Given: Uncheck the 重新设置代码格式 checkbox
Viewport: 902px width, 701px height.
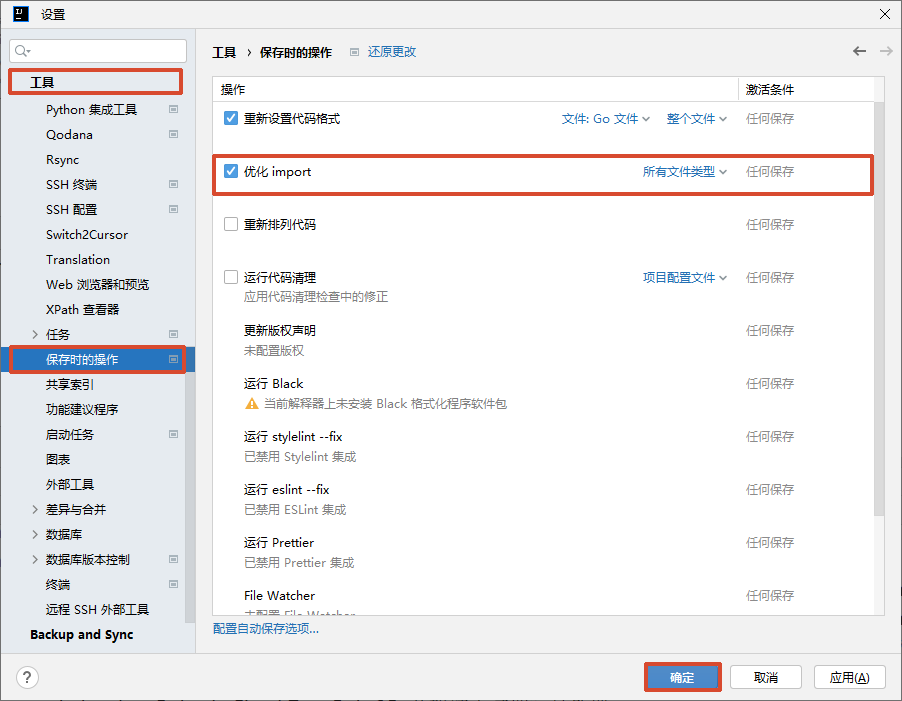Looking at the screenshot, I should 231,118.
